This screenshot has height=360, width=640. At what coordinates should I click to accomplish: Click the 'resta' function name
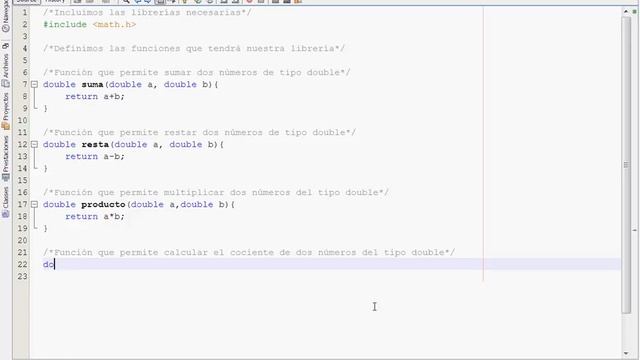point(95,144)
